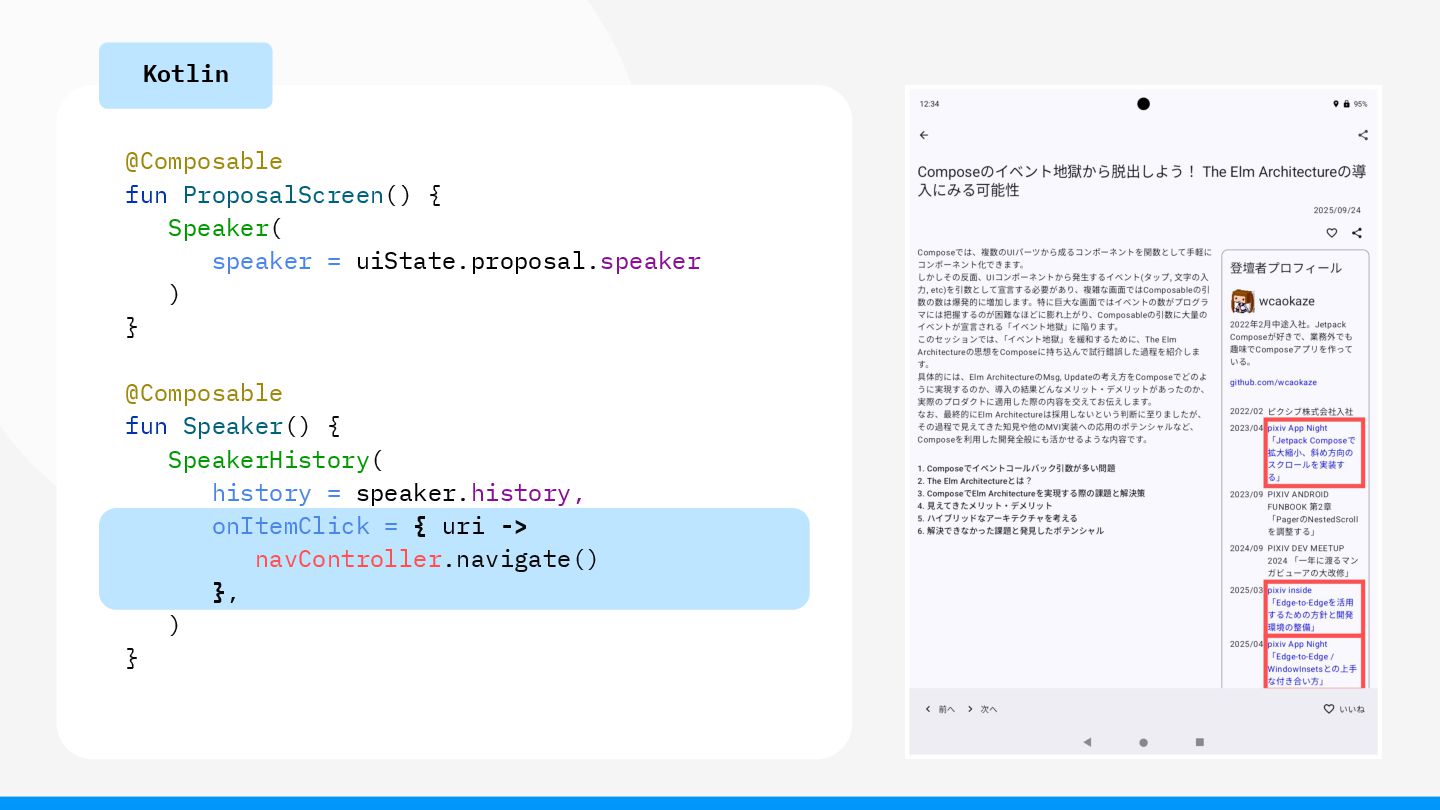Select the Kotlin label tab on the code card
1440x810 pixels.
[185, 74]
